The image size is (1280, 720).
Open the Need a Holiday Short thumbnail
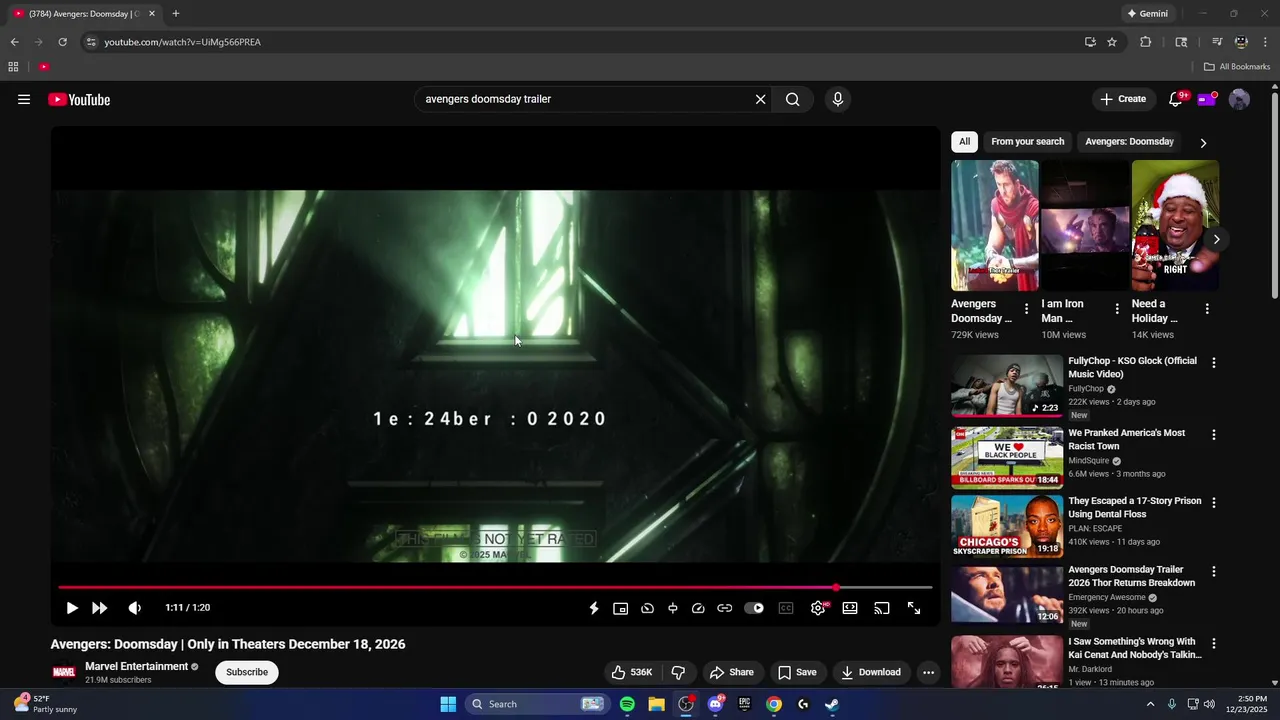[1175, 226]
